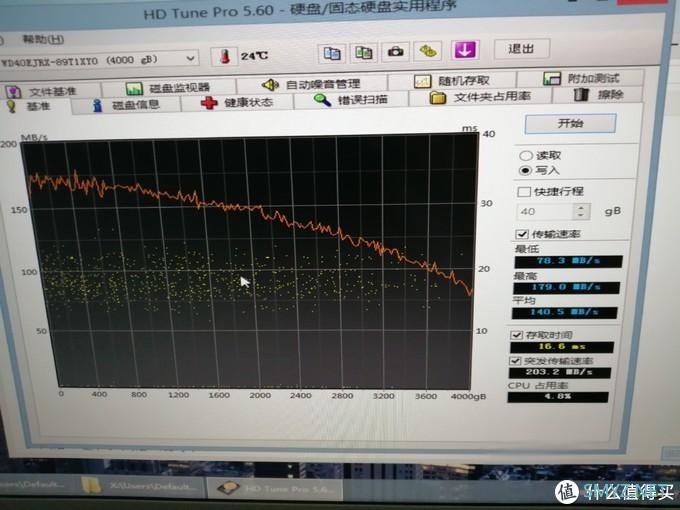Click the 开始 start button
This screenshot has width=680, height=510.
570,124
